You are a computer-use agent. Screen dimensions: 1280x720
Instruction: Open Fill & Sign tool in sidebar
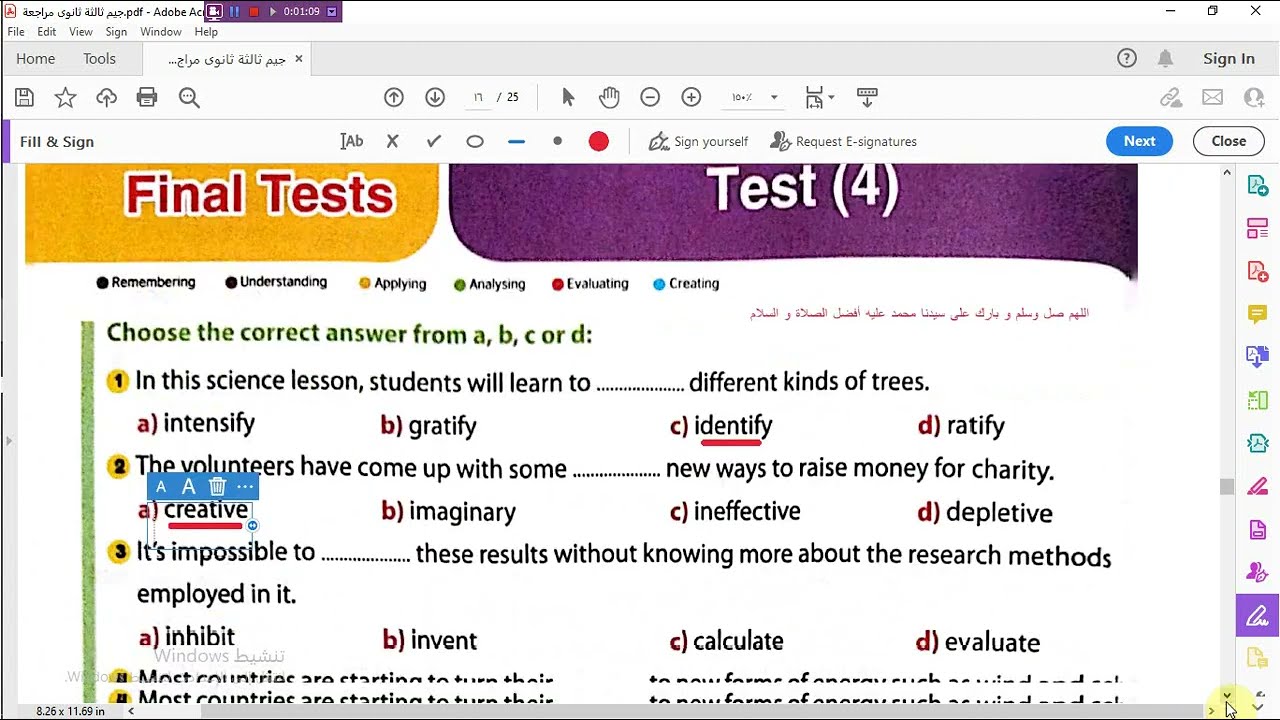tap(1258, 615)
